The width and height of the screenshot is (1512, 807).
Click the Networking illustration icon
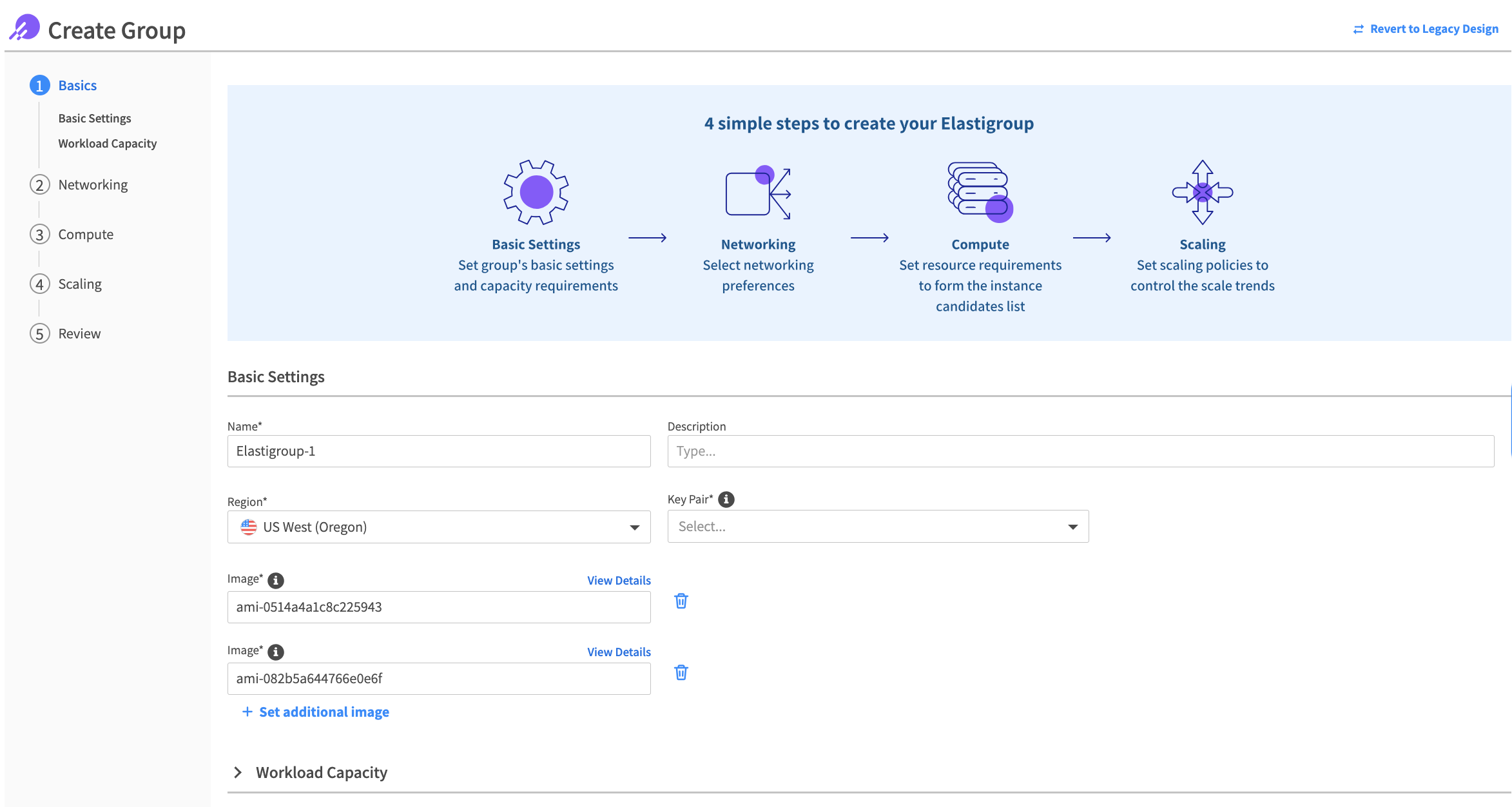coord(758,192)
